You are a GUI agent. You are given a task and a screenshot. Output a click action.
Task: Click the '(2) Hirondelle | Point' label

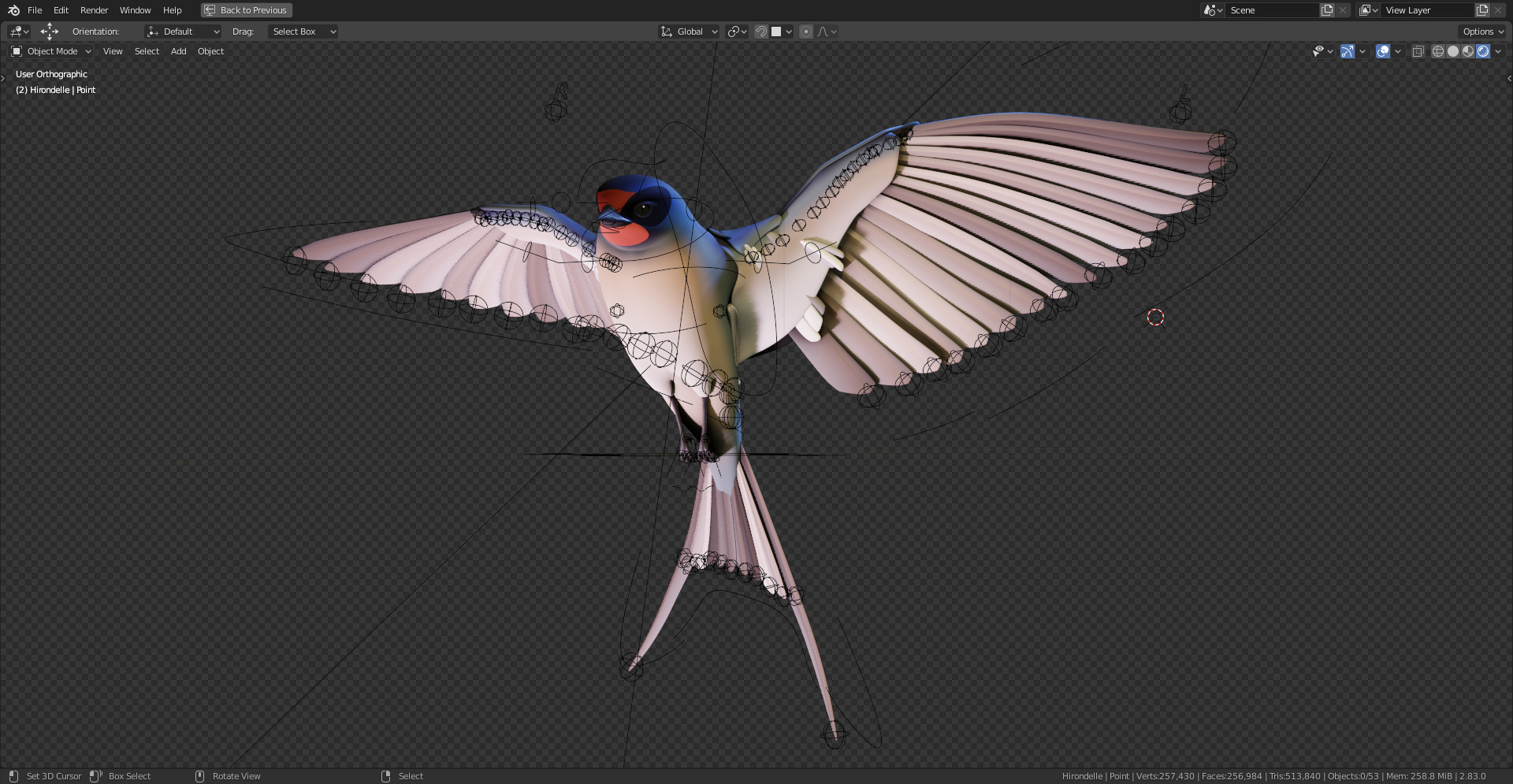(55, 90)
